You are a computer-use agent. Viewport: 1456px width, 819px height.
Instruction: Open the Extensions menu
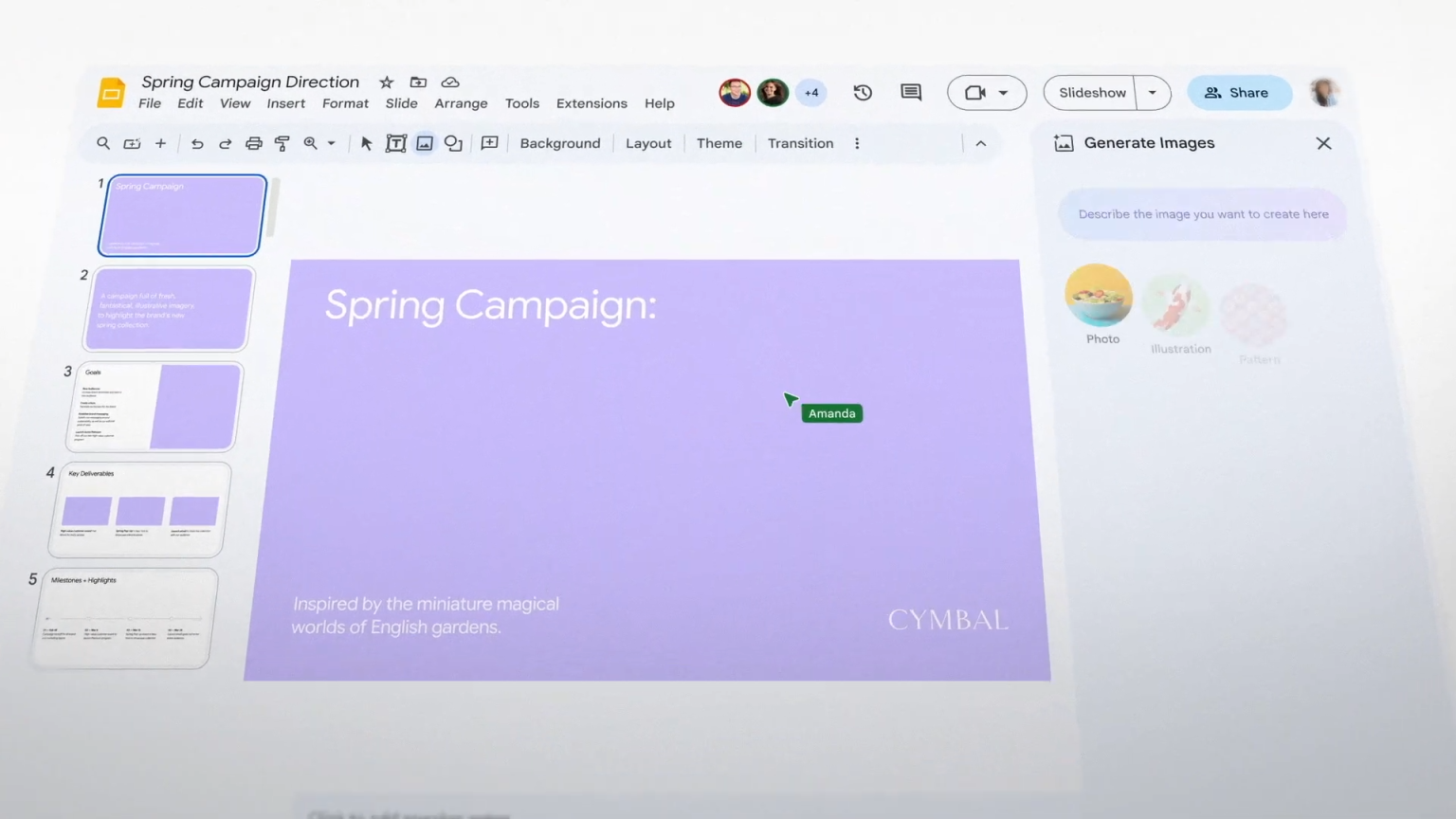tap(591, 103)
